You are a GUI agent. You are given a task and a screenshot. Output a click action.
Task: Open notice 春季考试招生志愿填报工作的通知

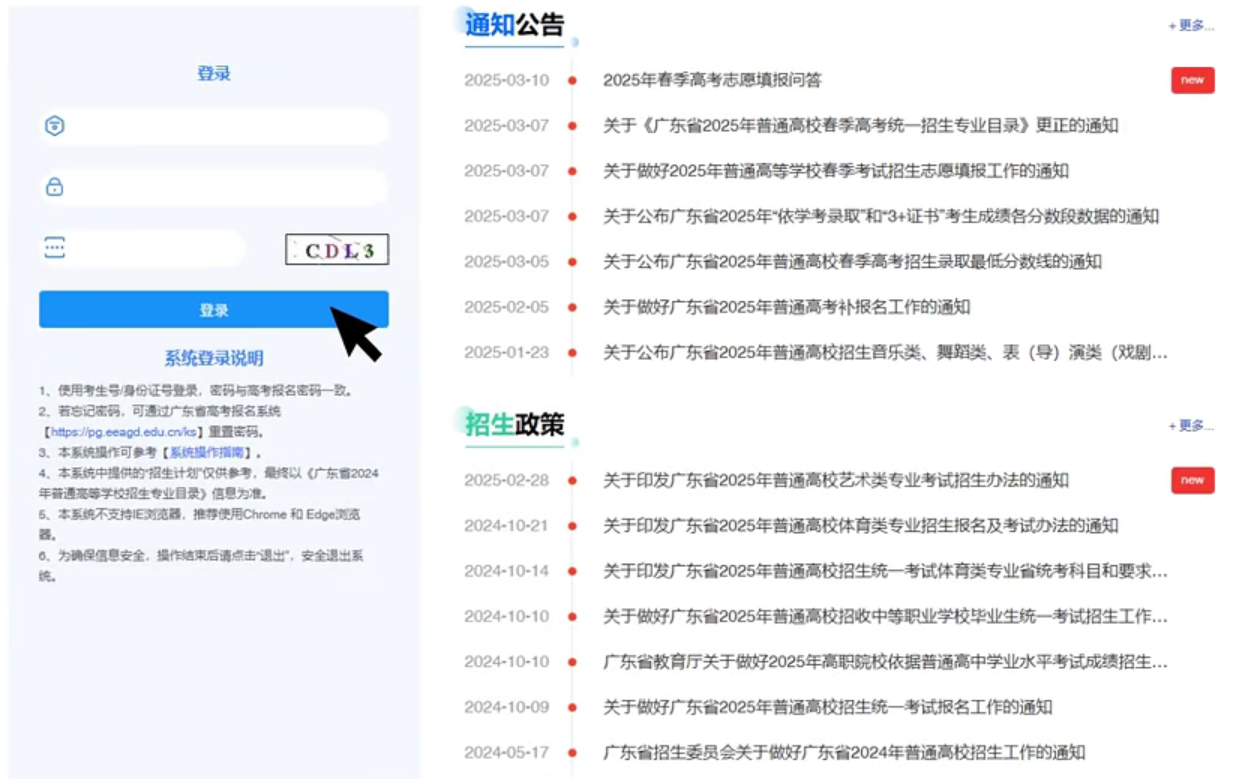[x=836, y=171]
